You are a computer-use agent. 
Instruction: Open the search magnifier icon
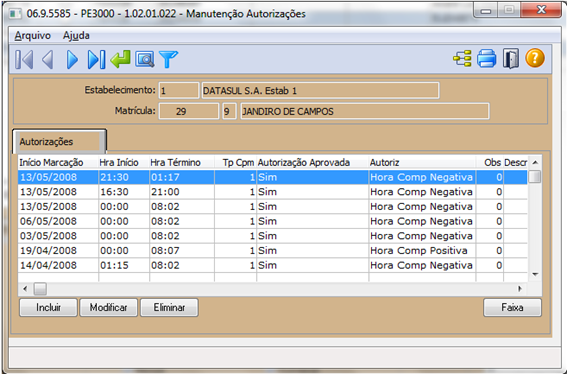point(145,59)
